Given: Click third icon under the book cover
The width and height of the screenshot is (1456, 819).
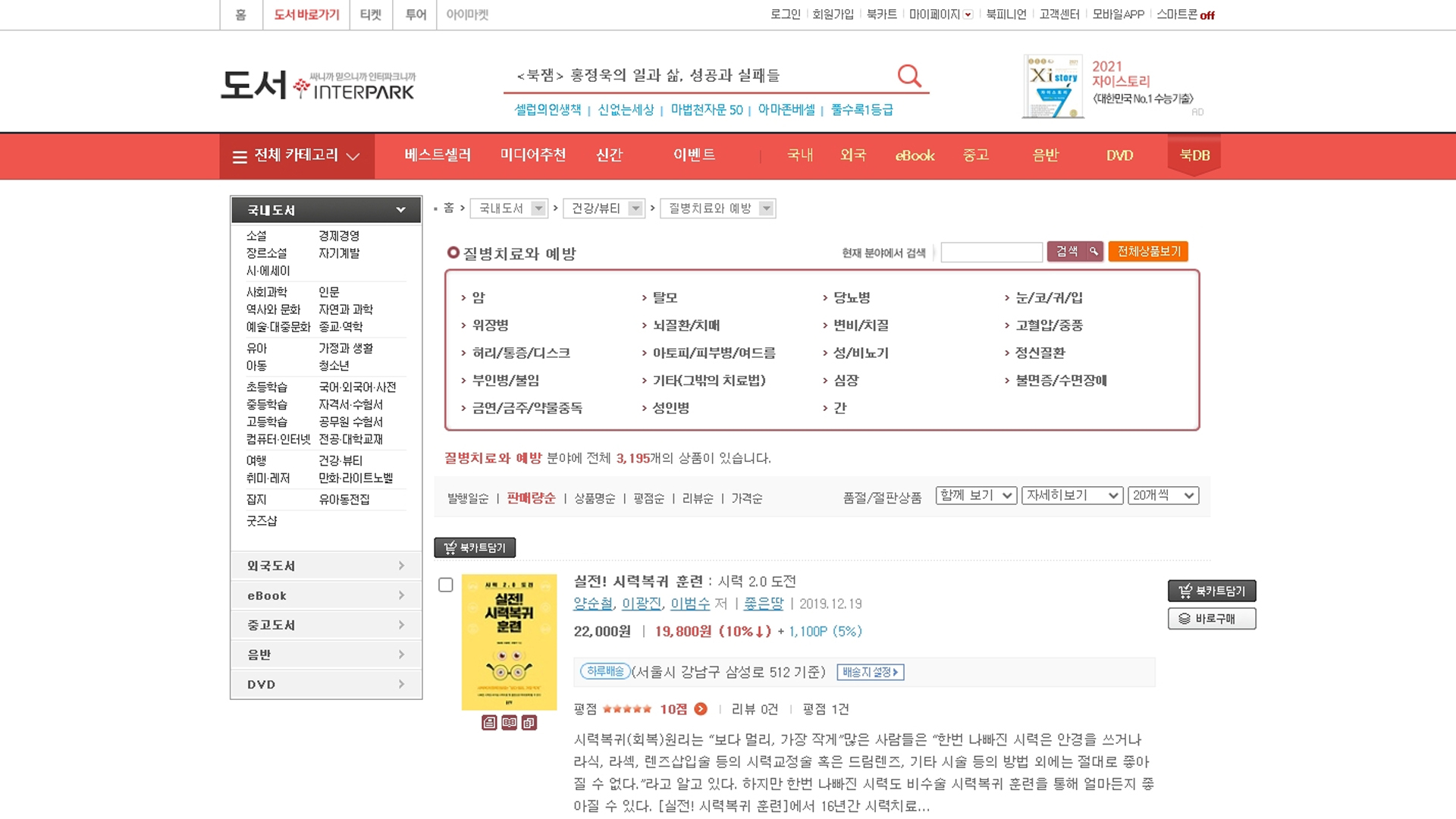Looking at the screenshot, I should [529, 723].
